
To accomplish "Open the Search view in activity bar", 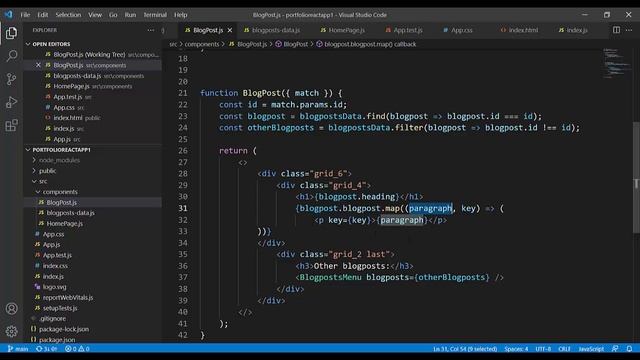I will 11,56.
